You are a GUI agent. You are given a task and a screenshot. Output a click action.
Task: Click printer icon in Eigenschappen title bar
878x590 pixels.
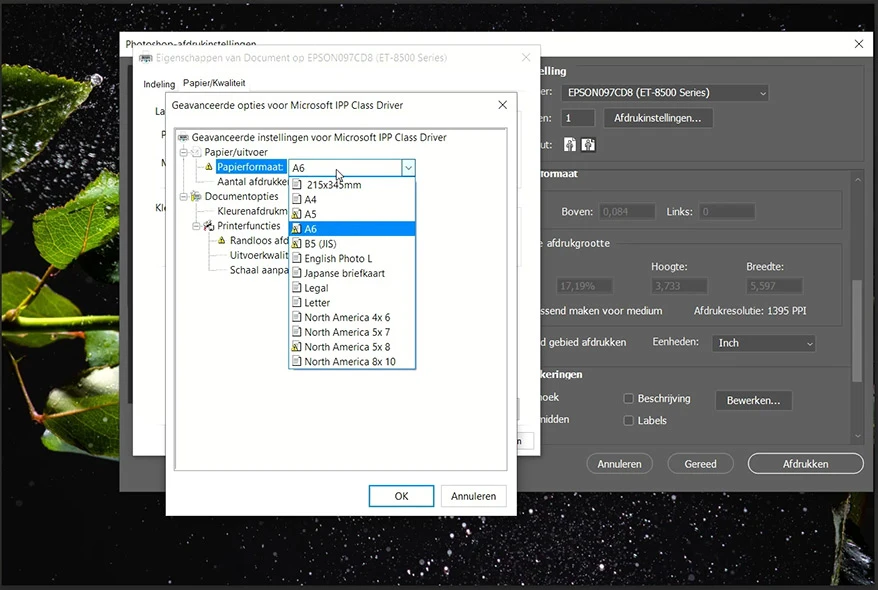[146, 58]
